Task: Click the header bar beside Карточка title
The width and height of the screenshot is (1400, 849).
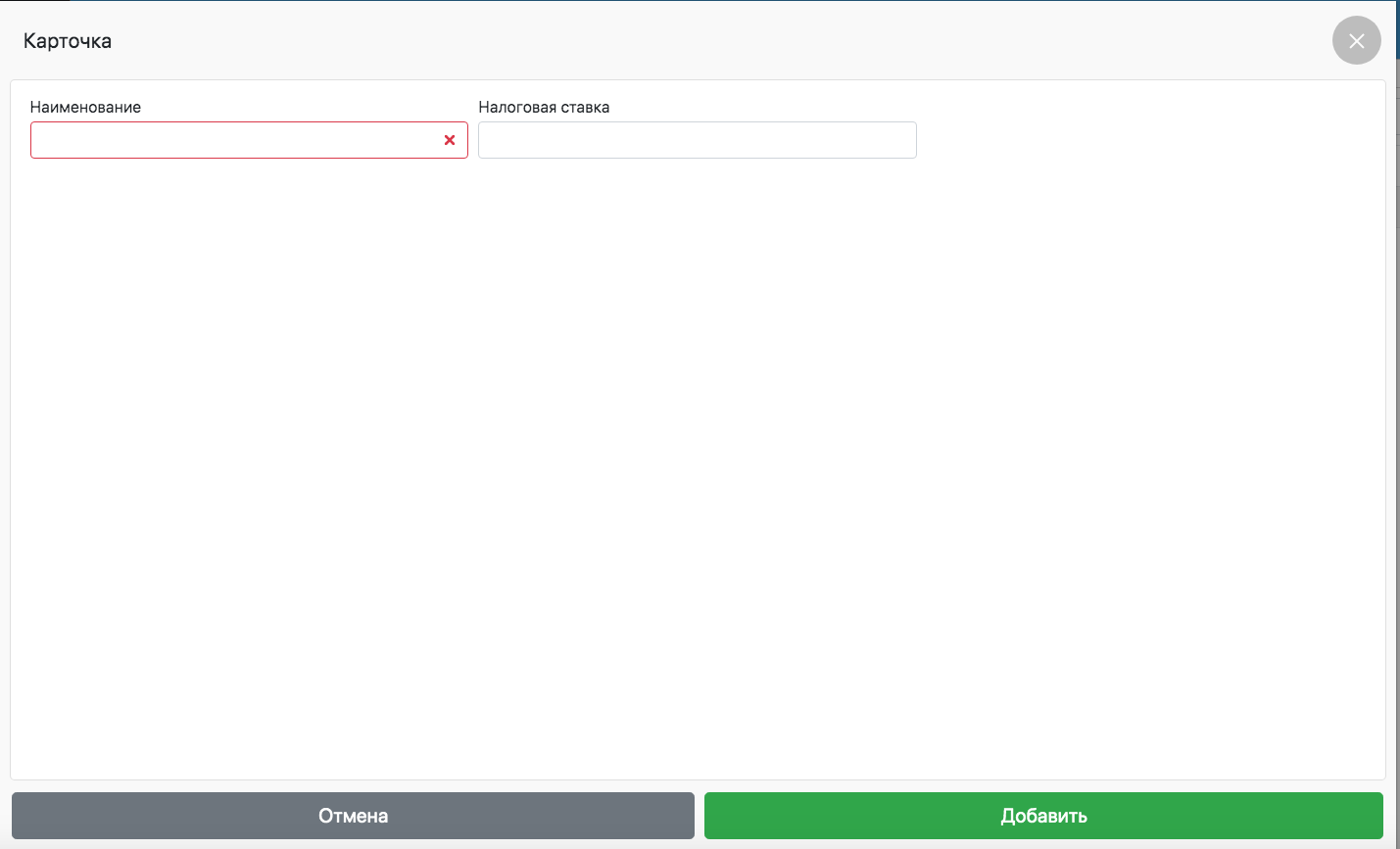Action: point(686,41)
